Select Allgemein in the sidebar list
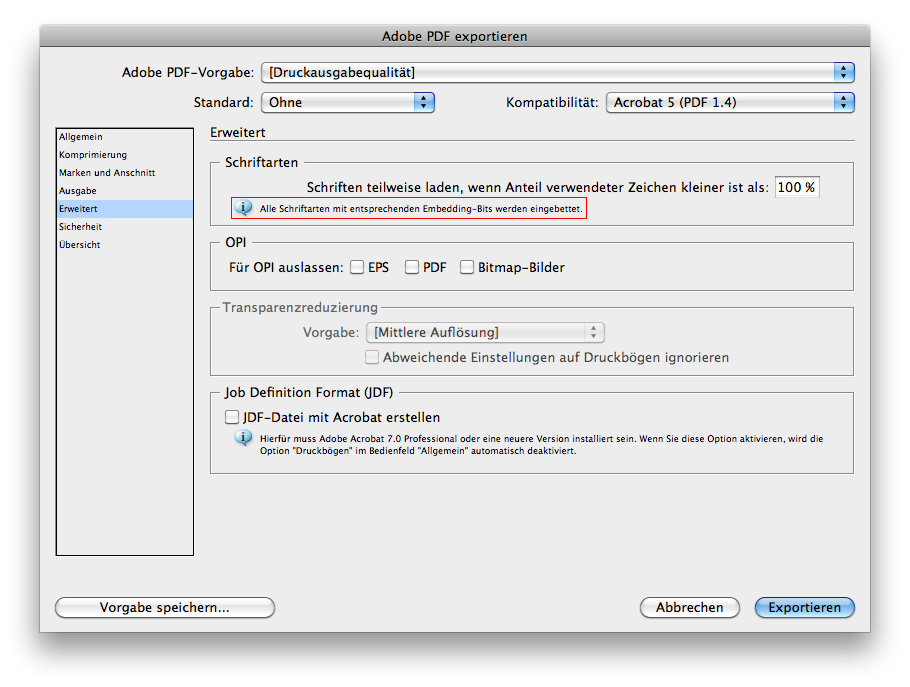 [x=81, y=137]
